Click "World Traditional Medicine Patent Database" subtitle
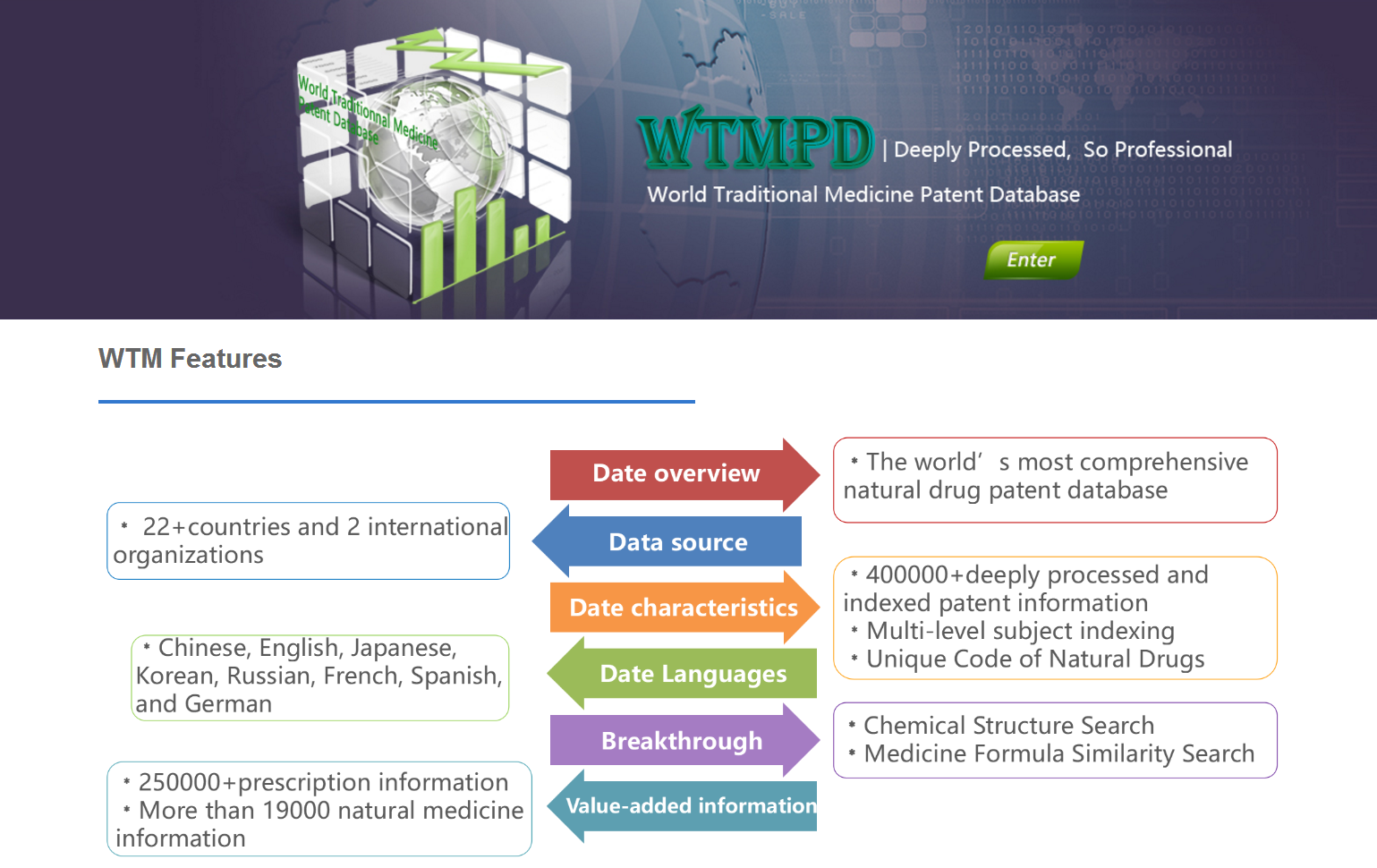 [x=863, y=194]
